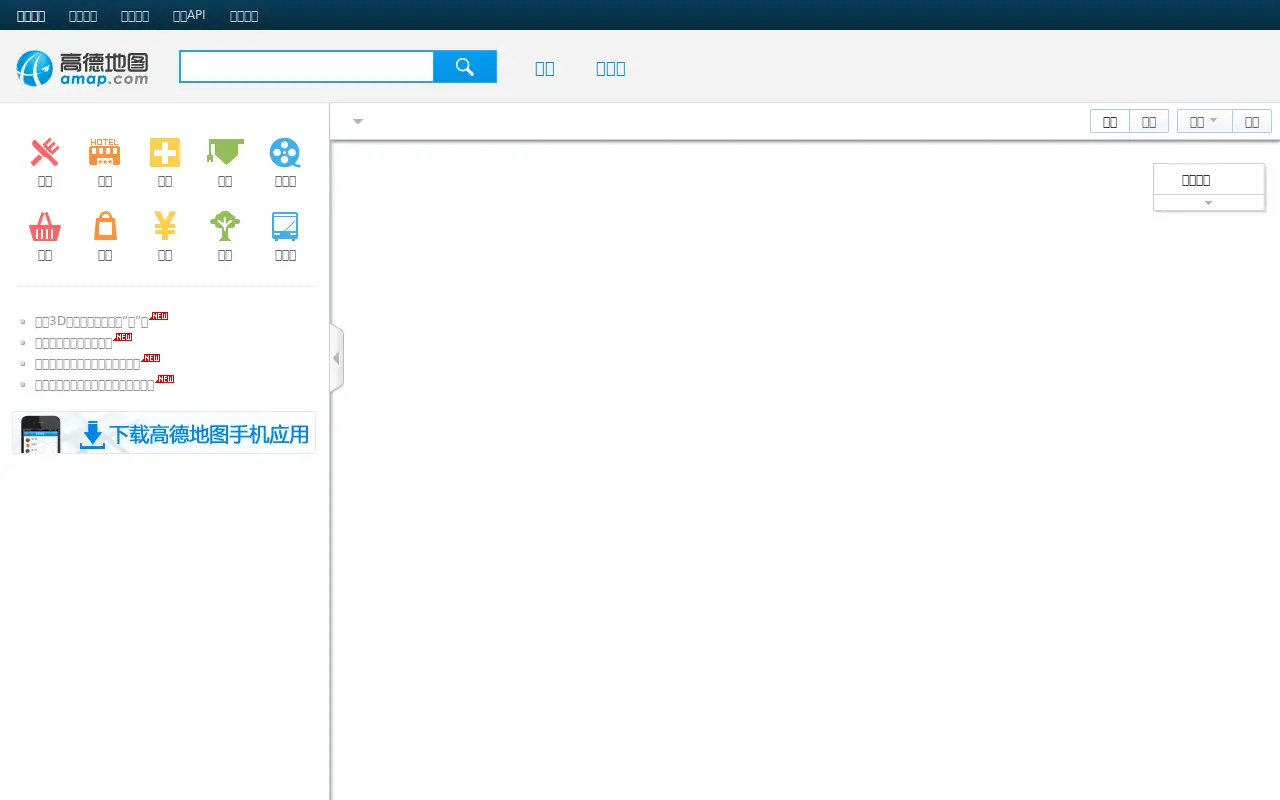Collapse the left sidebar with the arrow handle
Image resolution: width=1280 pixels, height=800 pixels.
(x=337, y=358)
